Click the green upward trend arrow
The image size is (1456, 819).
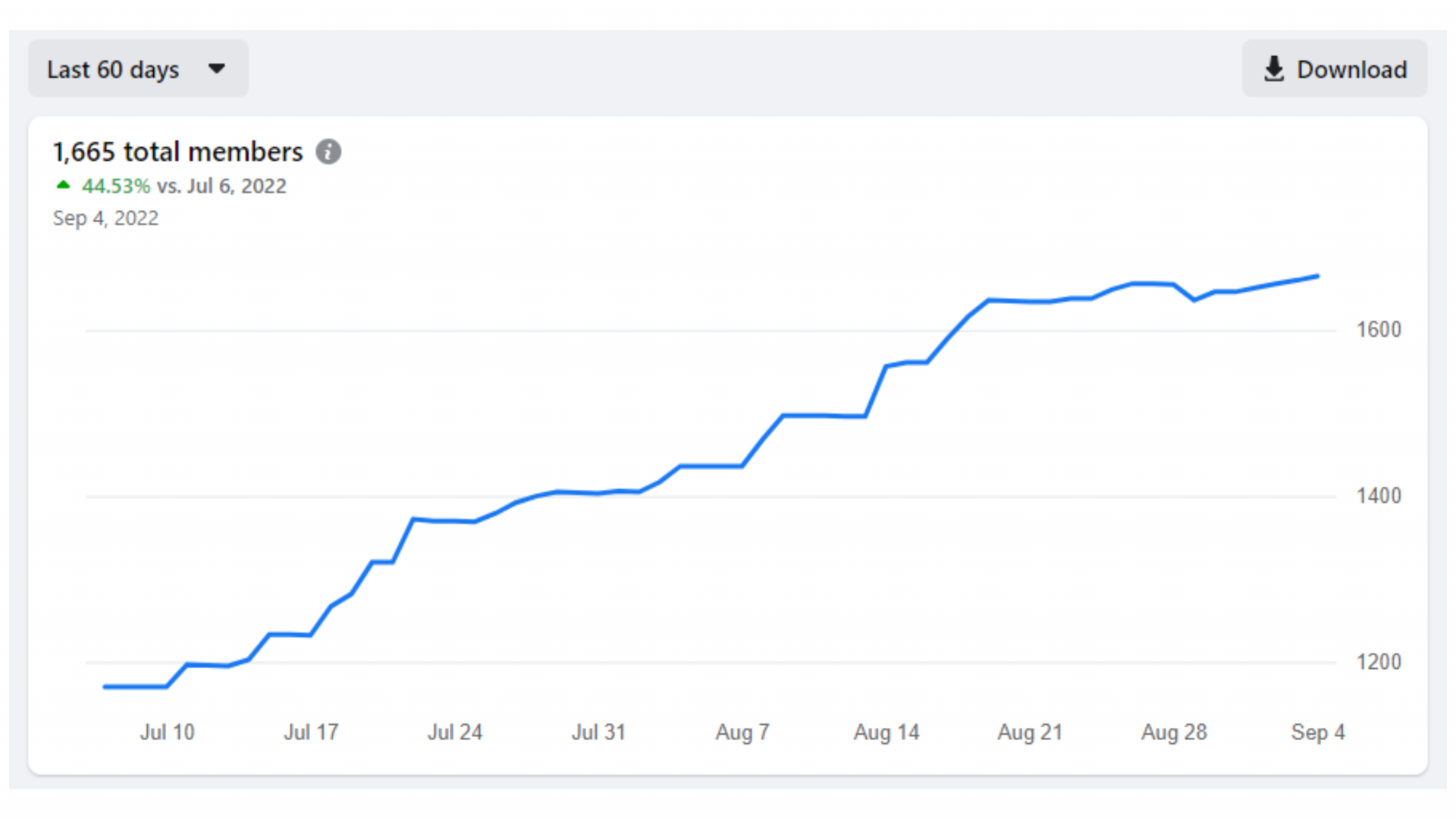pos(64,185)
